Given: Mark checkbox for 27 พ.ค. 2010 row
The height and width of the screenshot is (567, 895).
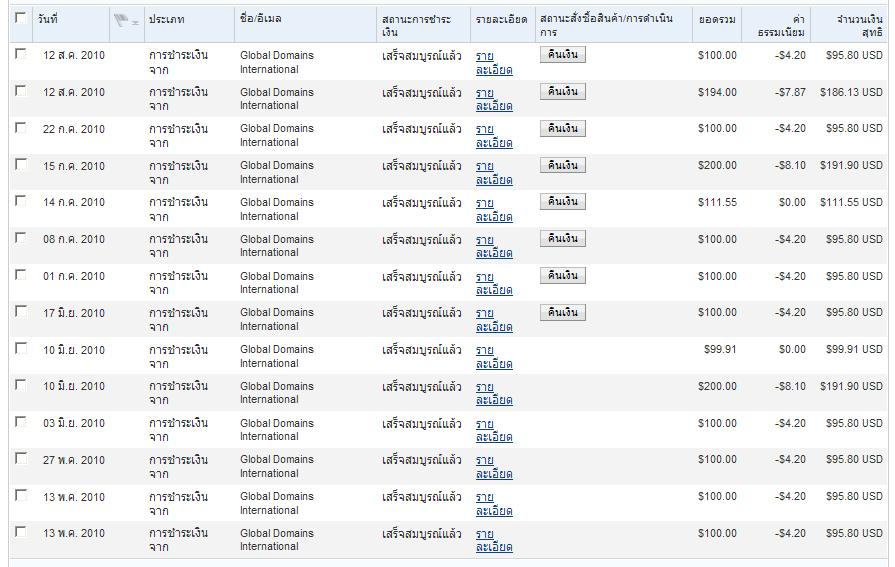Looking at the screenshot, I should click(21, 459).
